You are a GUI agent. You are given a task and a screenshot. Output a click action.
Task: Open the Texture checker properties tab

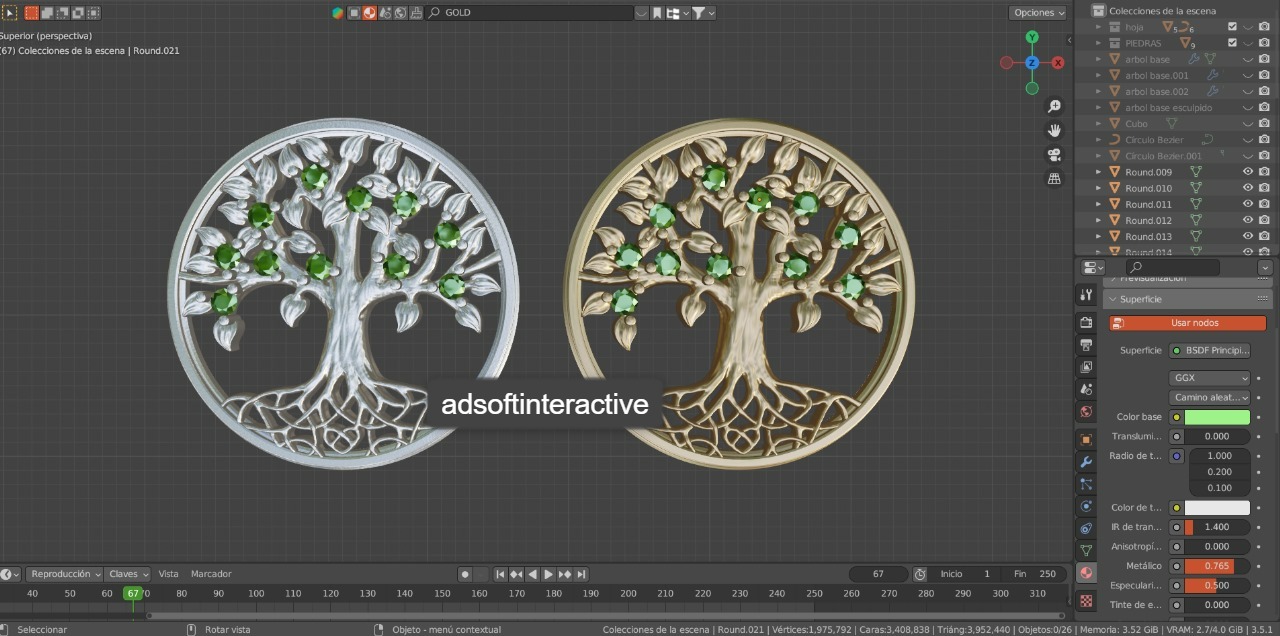pos(1086,601)
